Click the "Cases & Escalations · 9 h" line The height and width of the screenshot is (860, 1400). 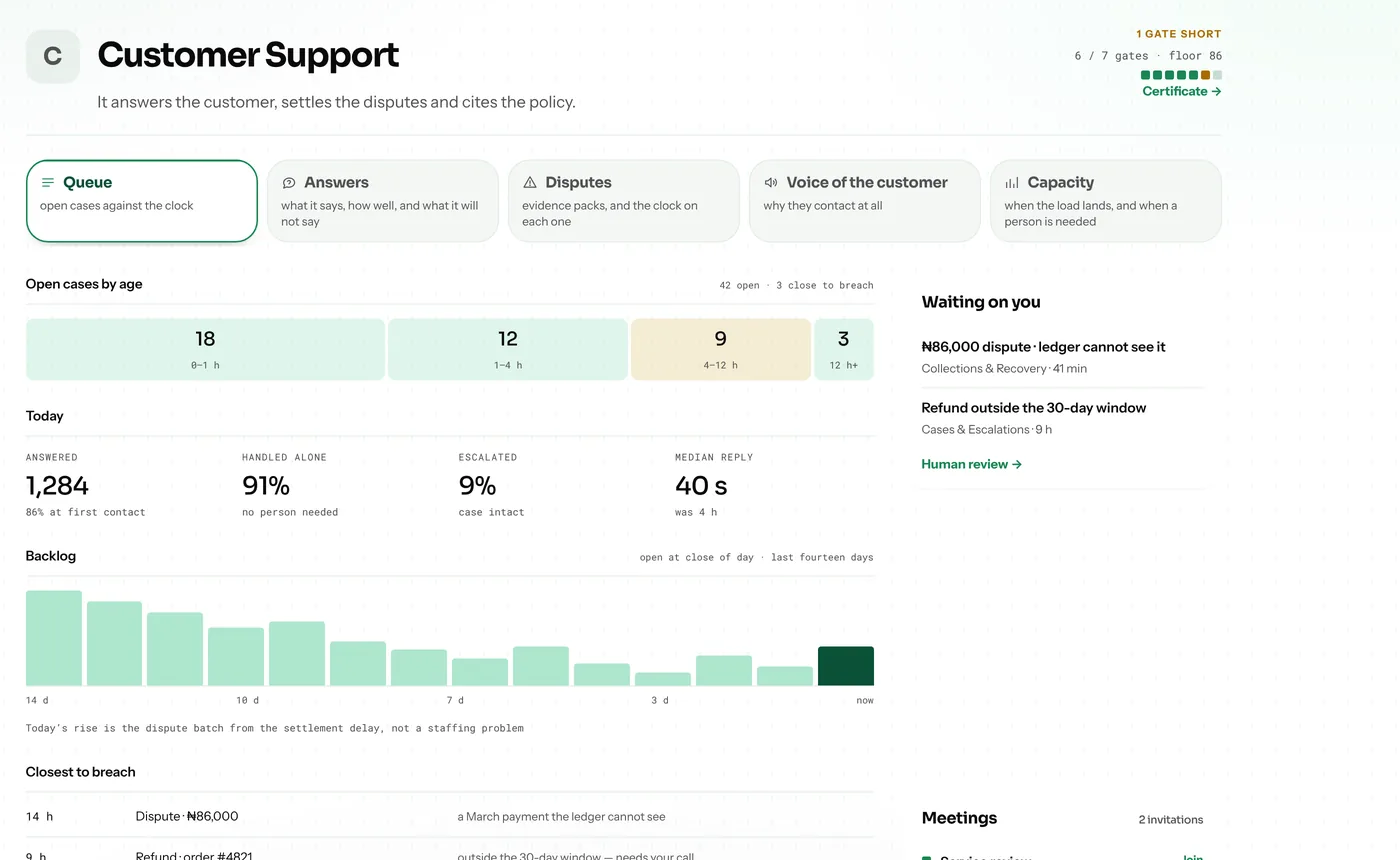986,430
